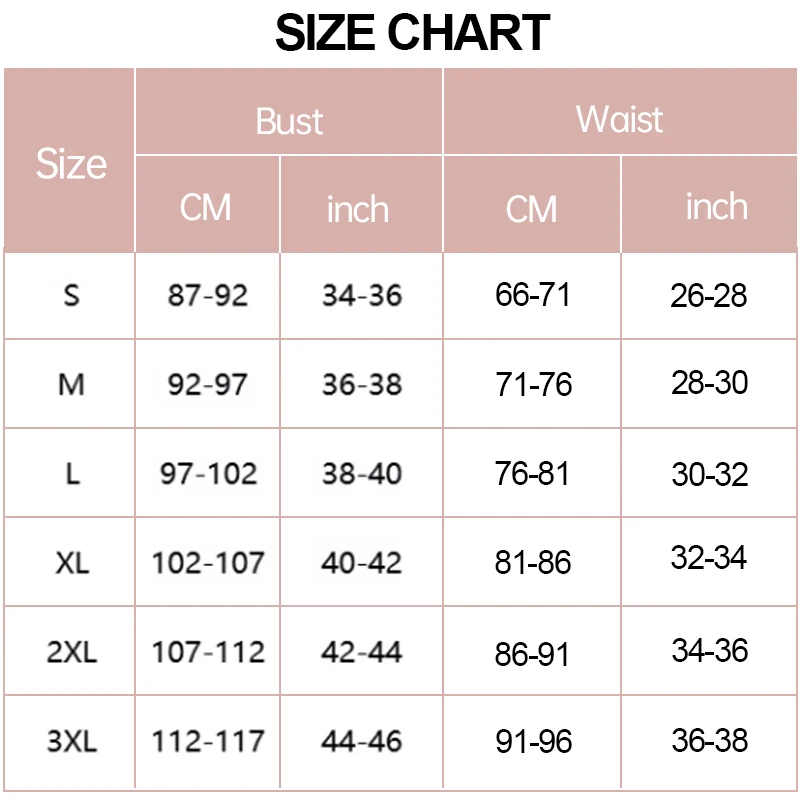Click the 91-96 waist cell
This screenshot has width=800, height=800.
(533, 742)
